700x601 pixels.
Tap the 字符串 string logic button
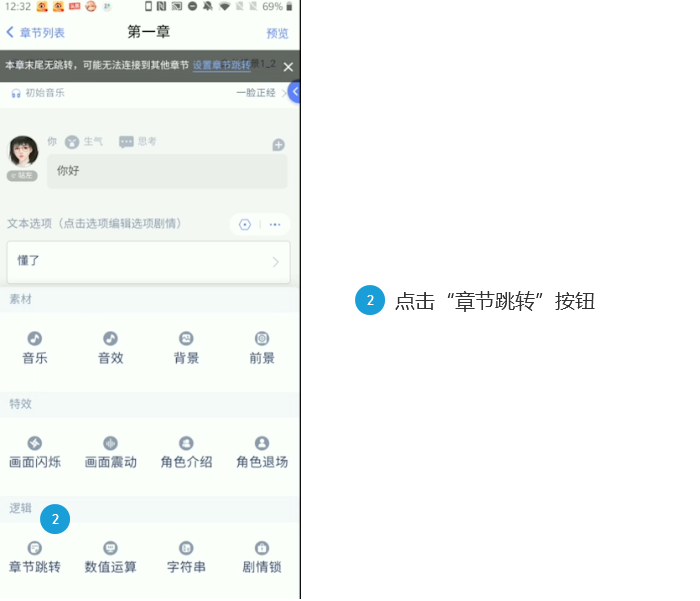[x=186, y=557]
